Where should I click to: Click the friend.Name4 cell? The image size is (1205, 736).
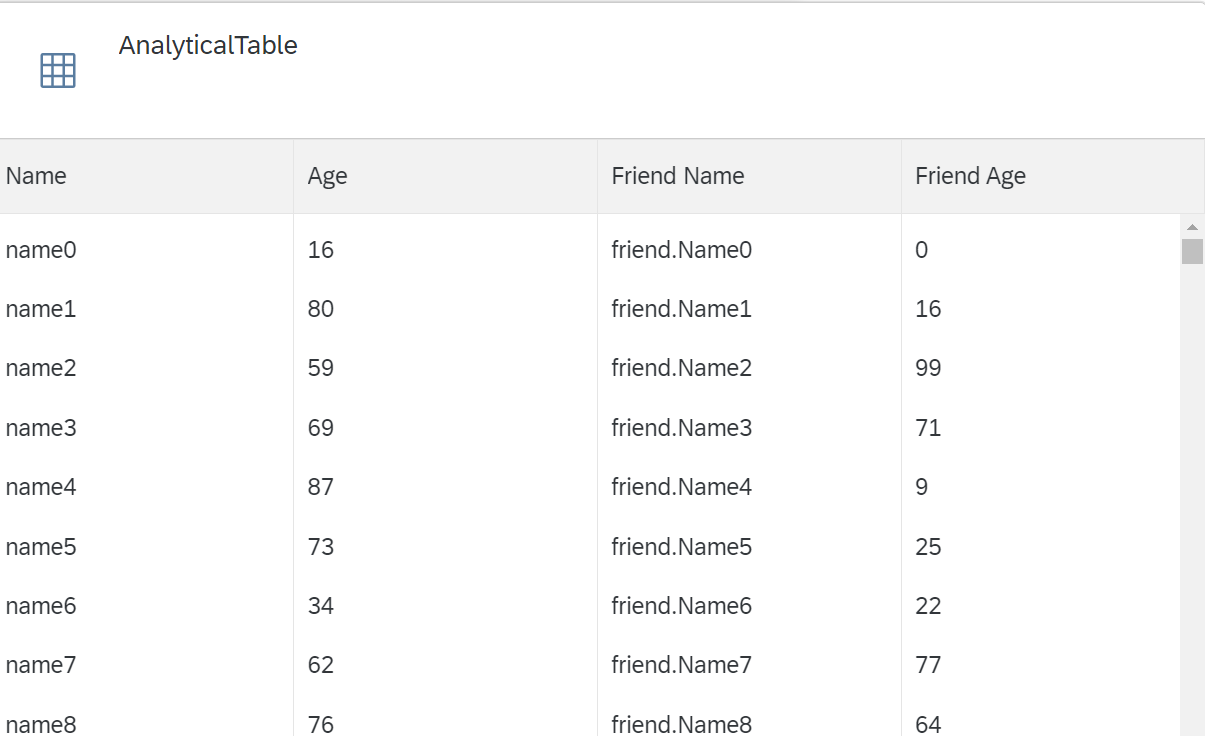coord(681,487)
